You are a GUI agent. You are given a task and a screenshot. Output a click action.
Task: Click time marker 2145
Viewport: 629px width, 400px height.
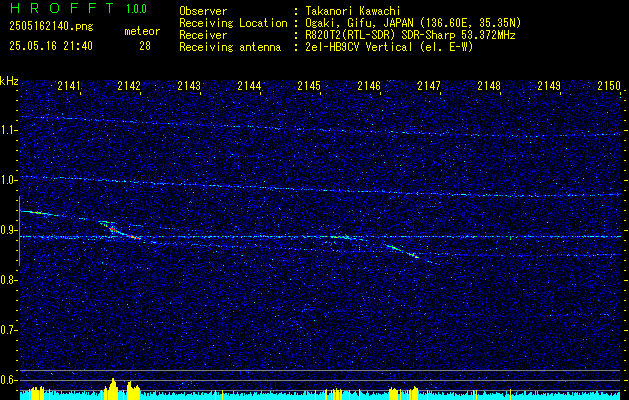point(309,86)
